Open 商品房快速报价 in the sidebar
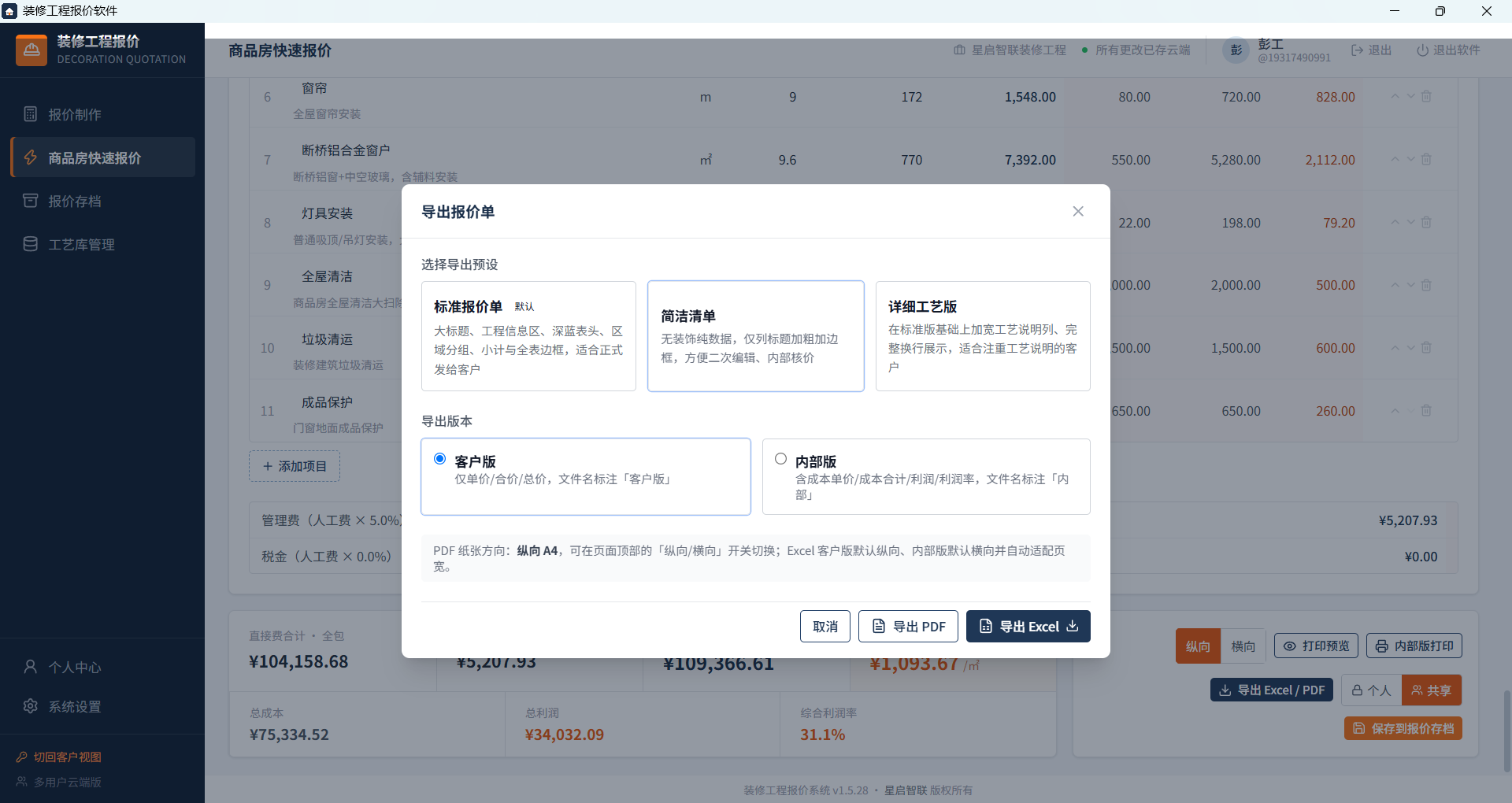Viewport: 1512px width, 803px height. [102, 157]
